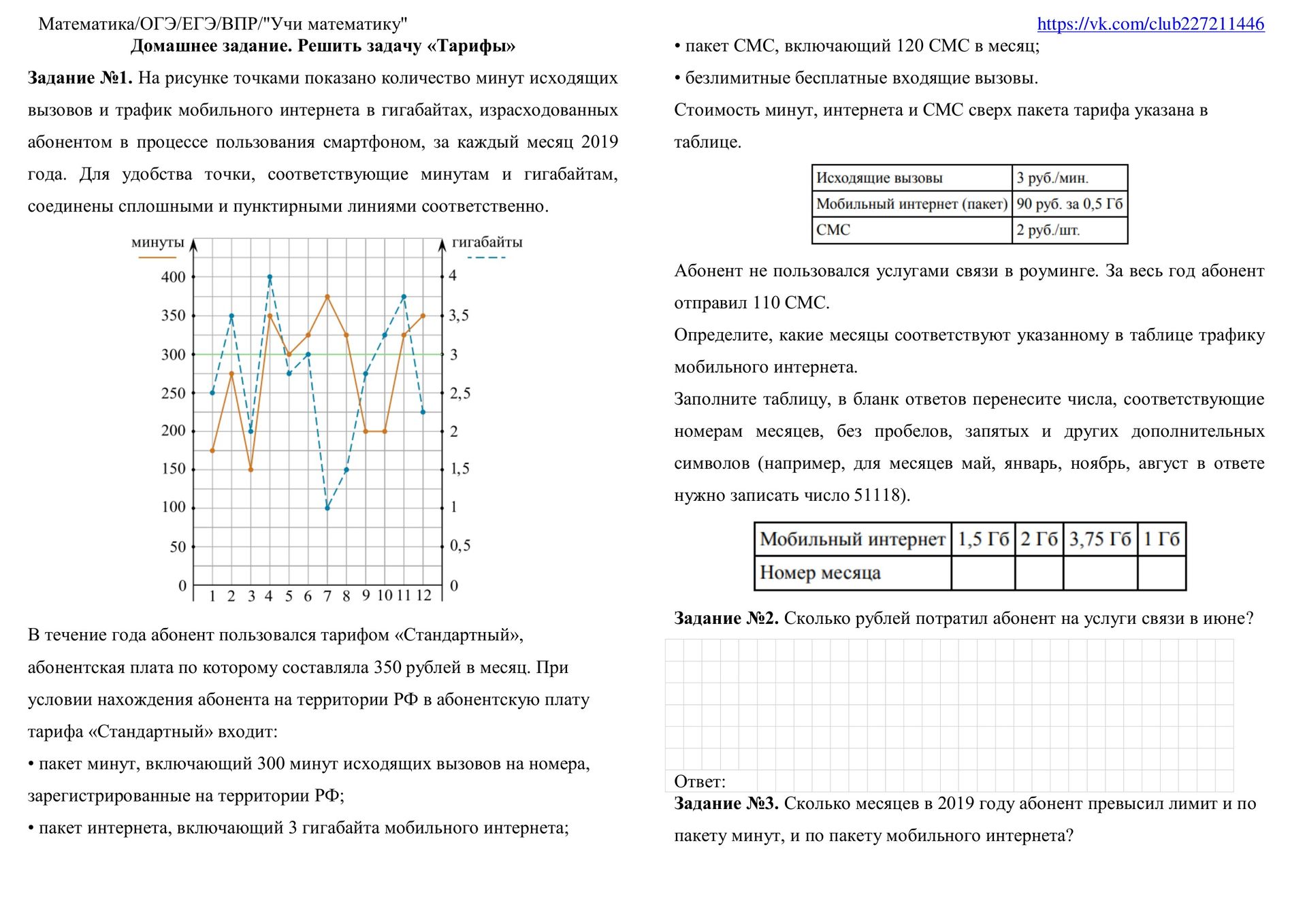The width and height of the screenshot is (1307, 924).
Task: Click the "90 руб. за 0,5 Гб" cell
Action: coord(1070,204)
